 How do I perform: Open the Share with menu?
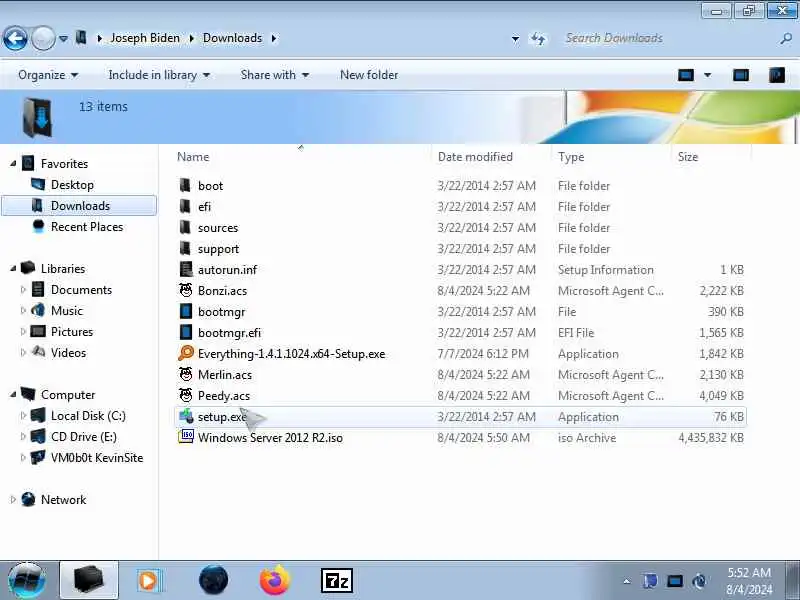coord(274,75)
